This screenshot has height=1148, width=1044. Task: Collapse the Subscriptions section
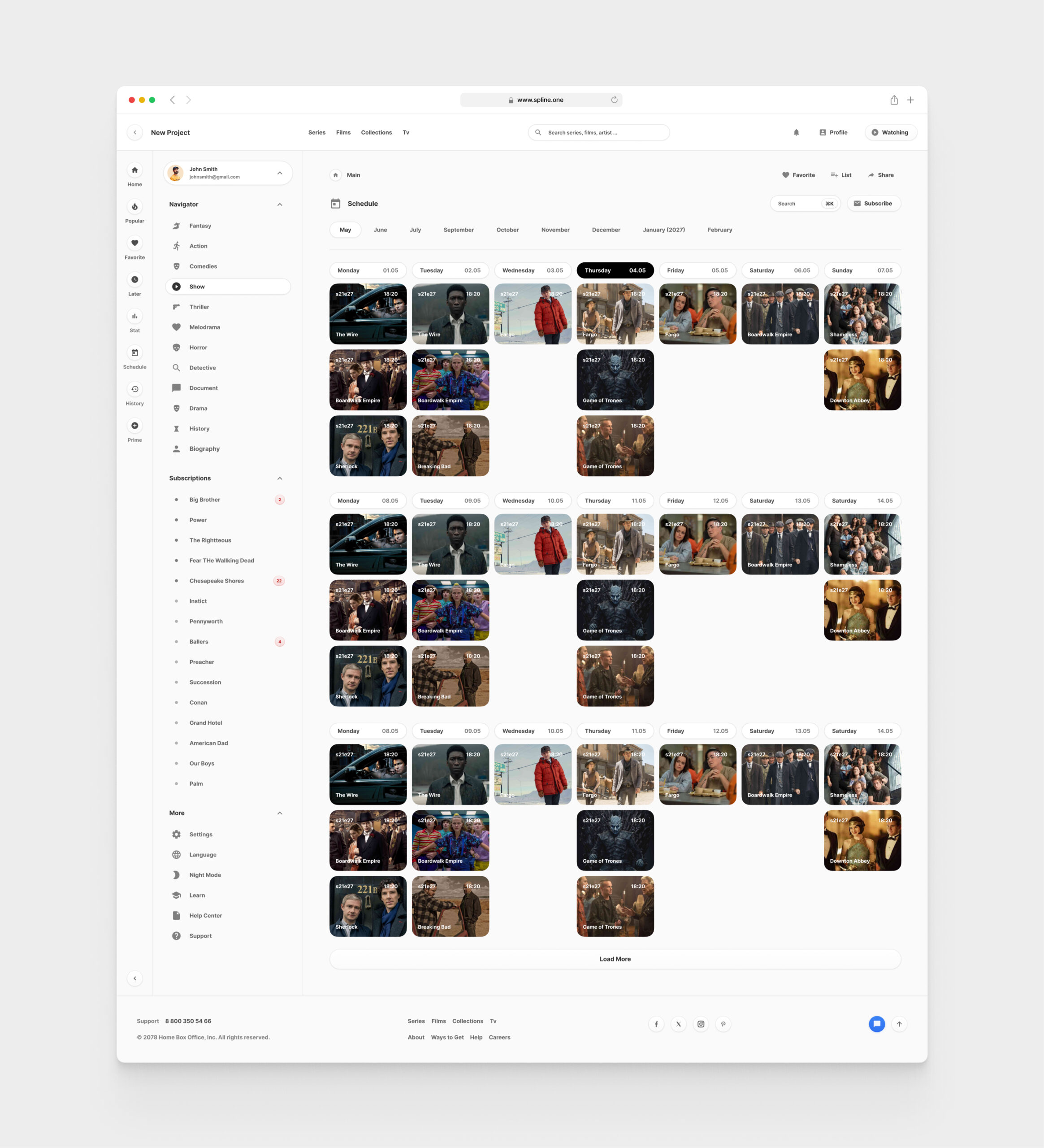(280, 478)
